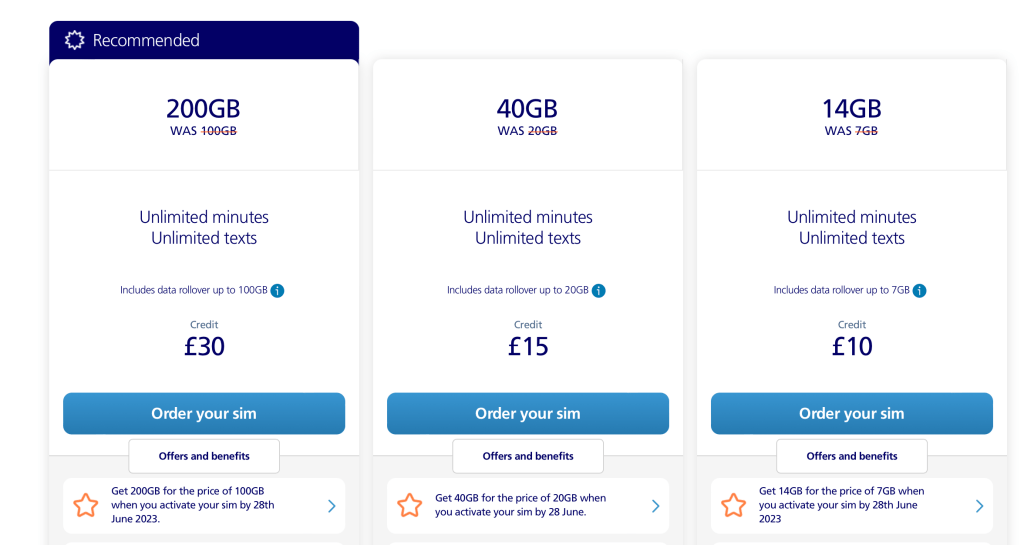The height and width of the screenshot is (545, 1024).
Task: Click the info icon beside 7GB data rollover
Action: tap(919, 291)
